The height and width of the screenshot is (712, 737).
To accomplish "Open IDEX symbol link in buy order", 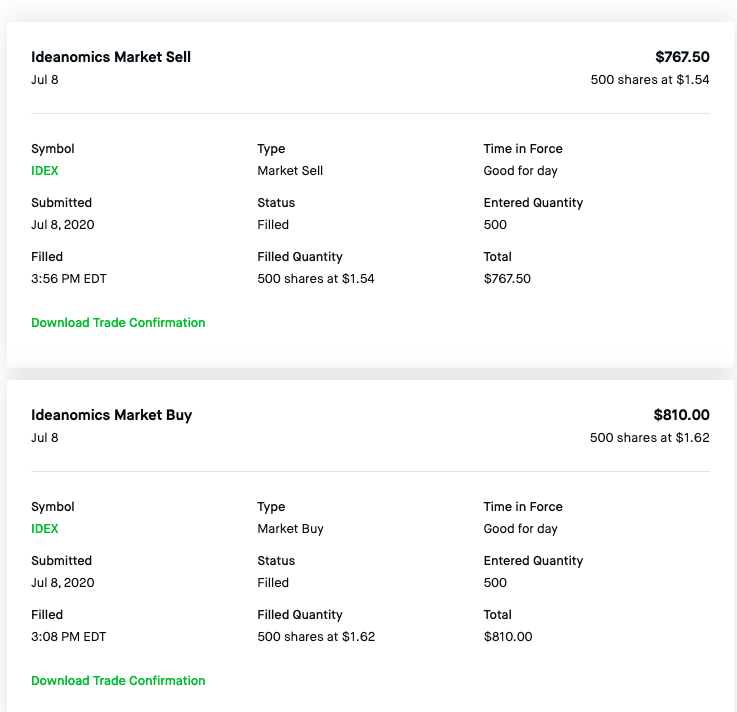I will click(45, 529).
